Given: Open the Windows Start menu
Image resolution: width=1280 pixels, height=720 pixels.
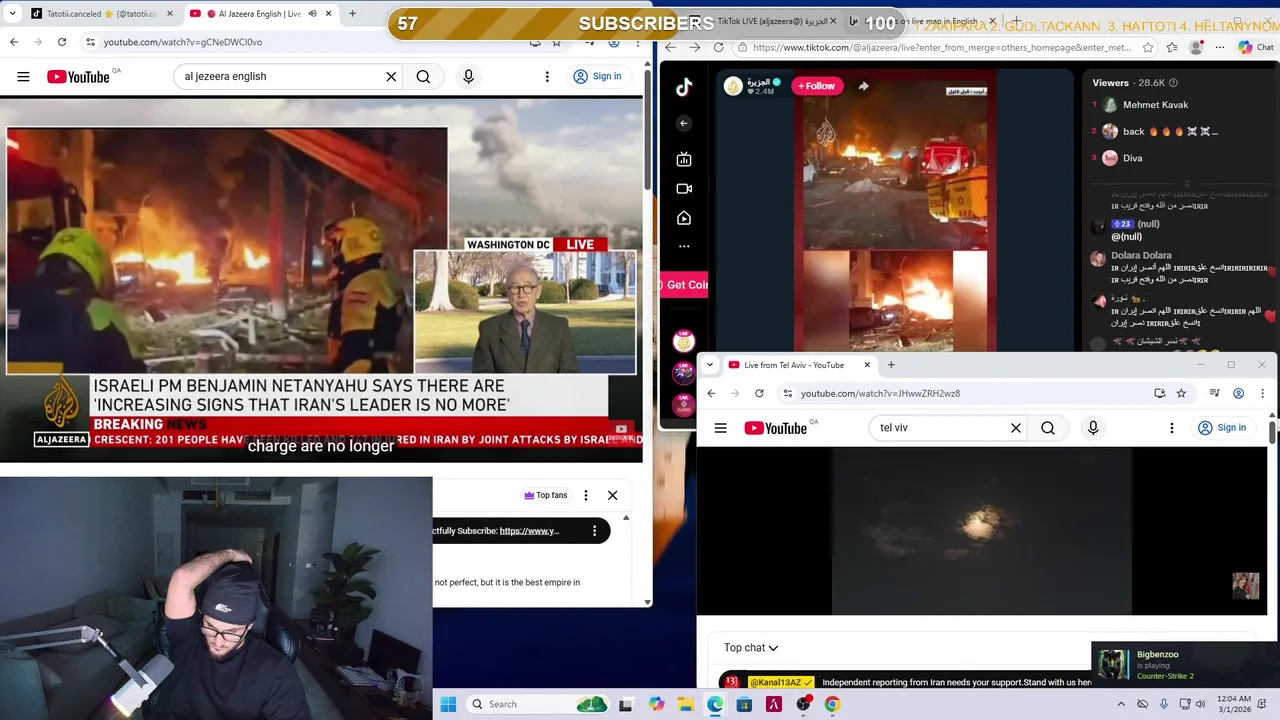Looking at the screenshot, I should [448, 704].
